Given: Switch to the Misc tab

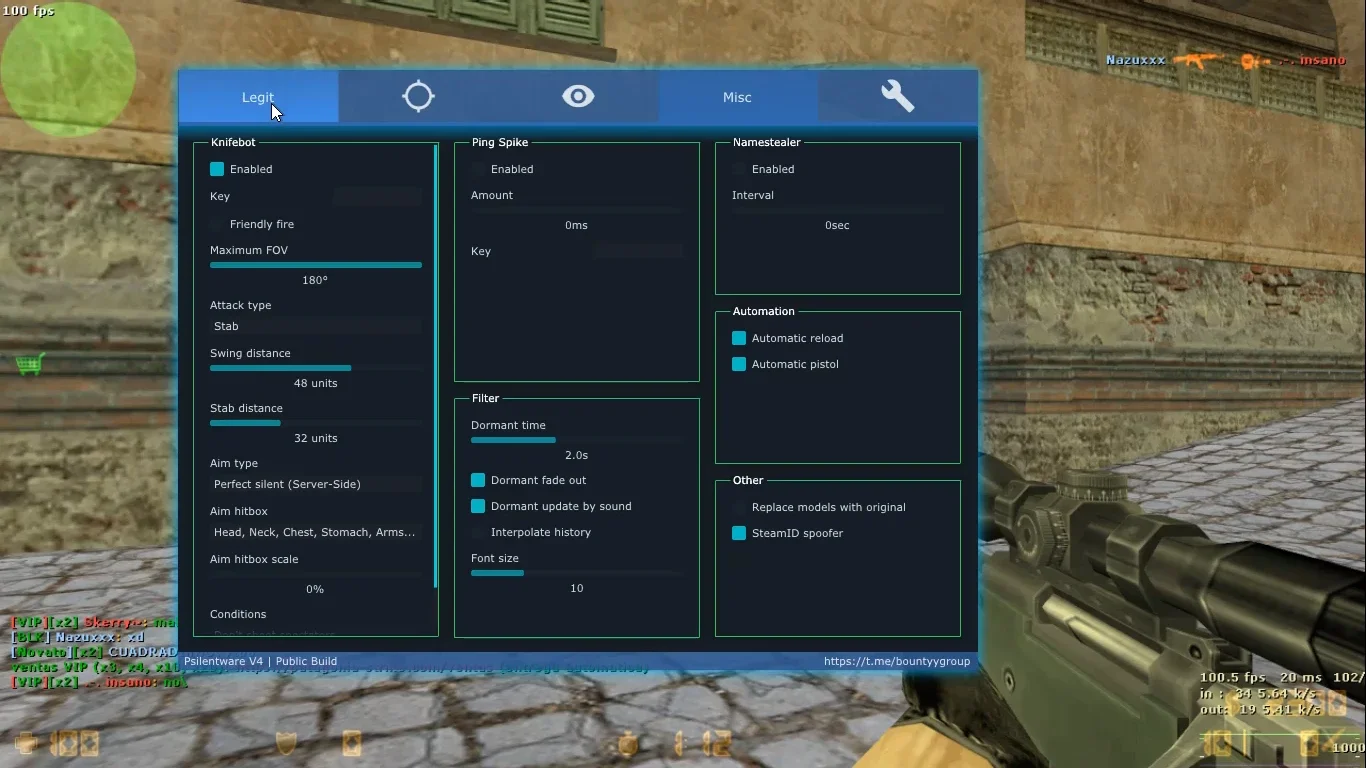Looking at the screenshot, I should [x=737, y=97].
